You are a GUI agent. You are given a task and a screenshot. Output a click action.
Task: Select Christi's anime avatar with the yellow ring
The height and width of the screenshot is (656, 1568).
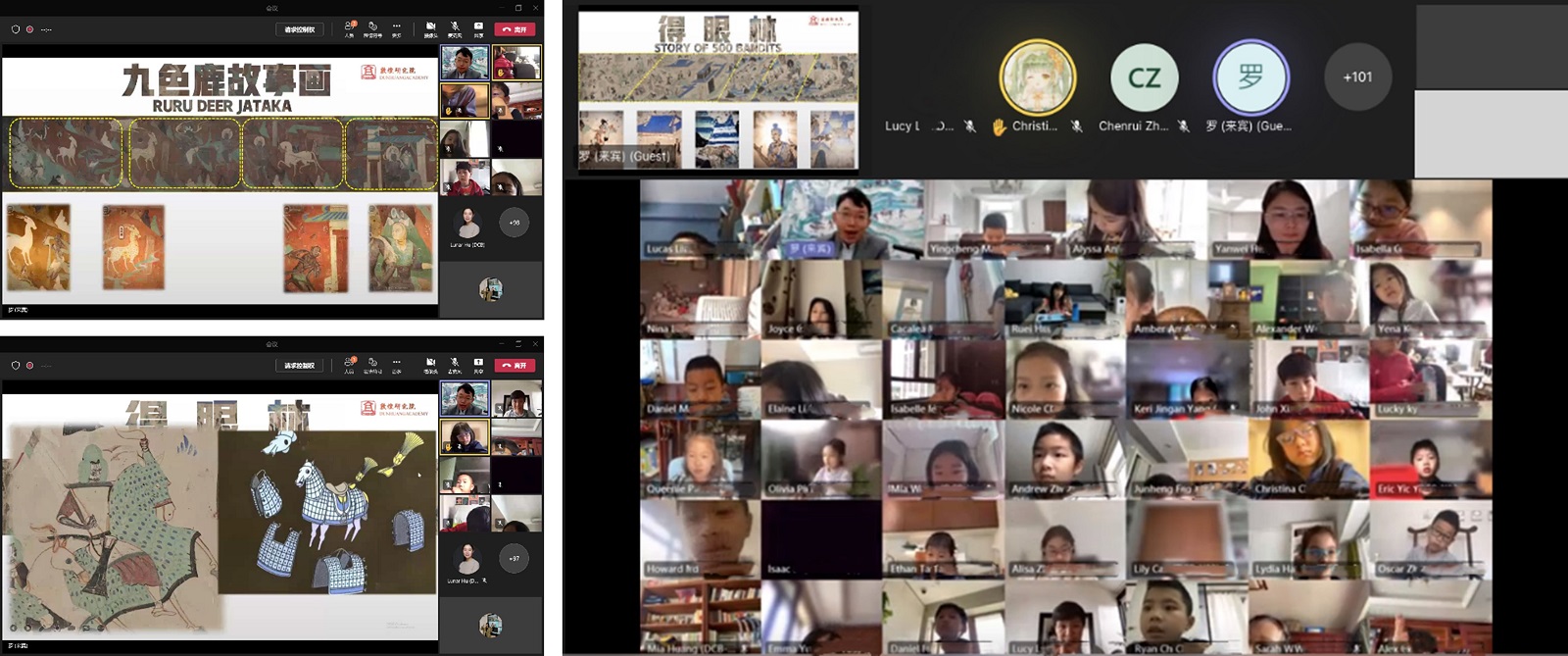1037,76
